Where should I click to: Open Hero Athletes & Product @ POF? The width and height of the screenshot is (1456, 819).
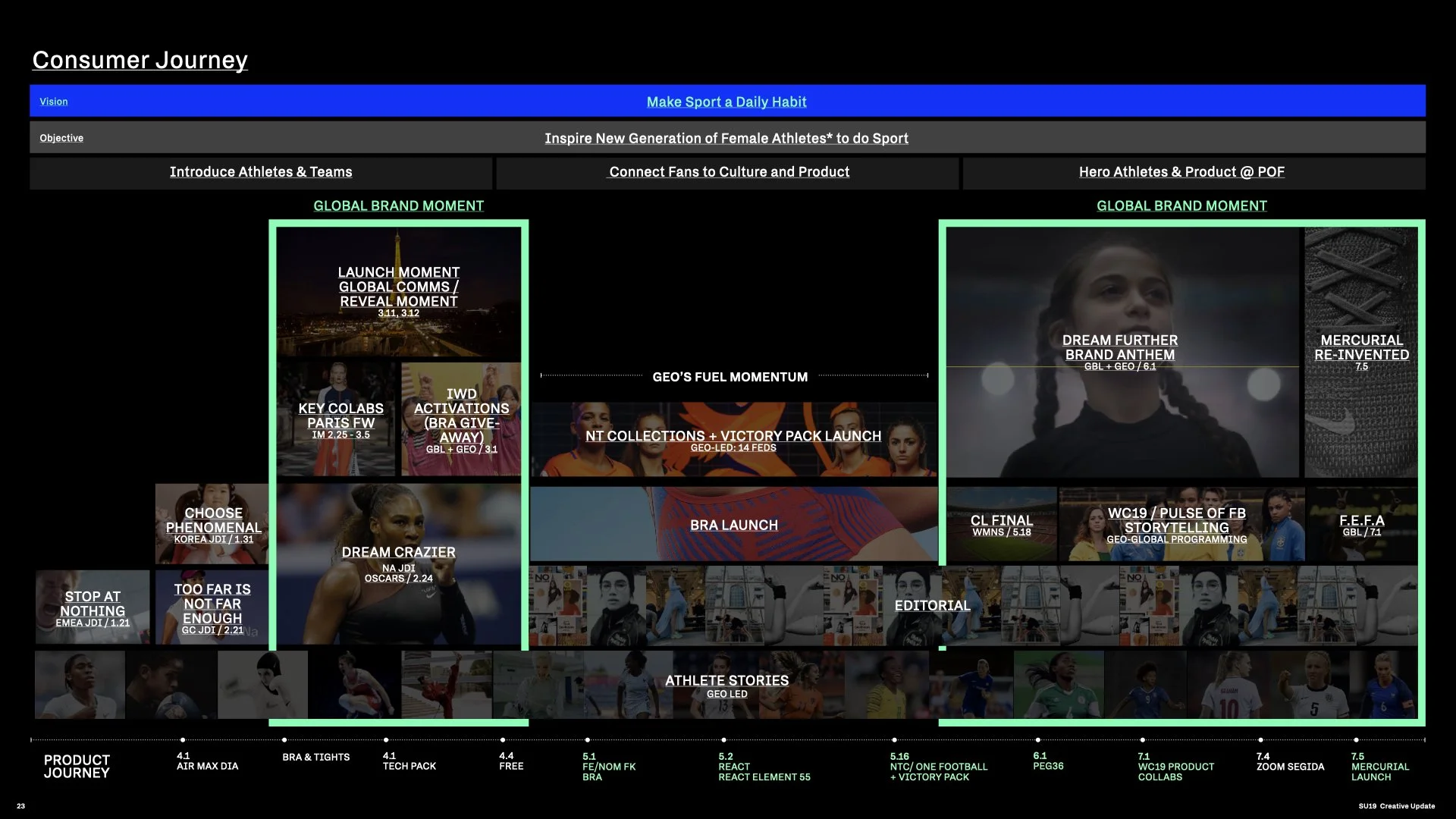(x=1181, y=172)
